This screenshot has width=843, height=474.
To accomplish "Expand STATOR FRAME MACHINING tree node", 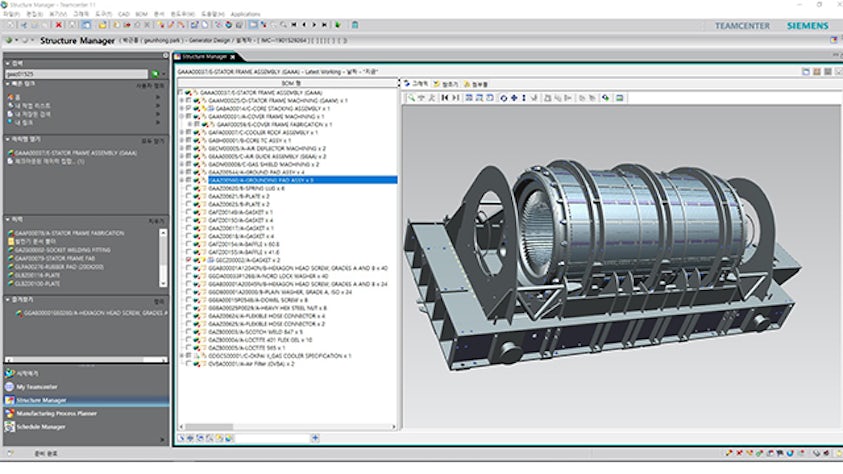I will point(182,100).
